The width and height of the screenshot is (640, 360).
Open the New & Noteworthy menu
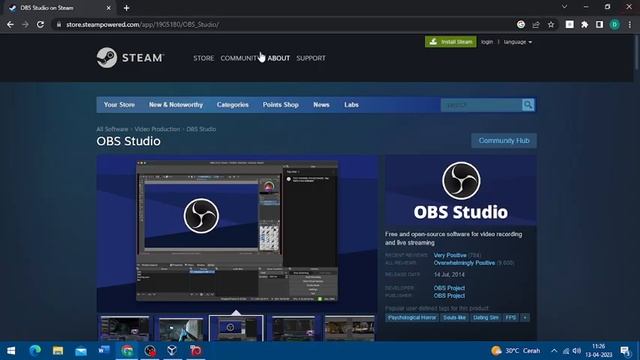coord(176,105)
